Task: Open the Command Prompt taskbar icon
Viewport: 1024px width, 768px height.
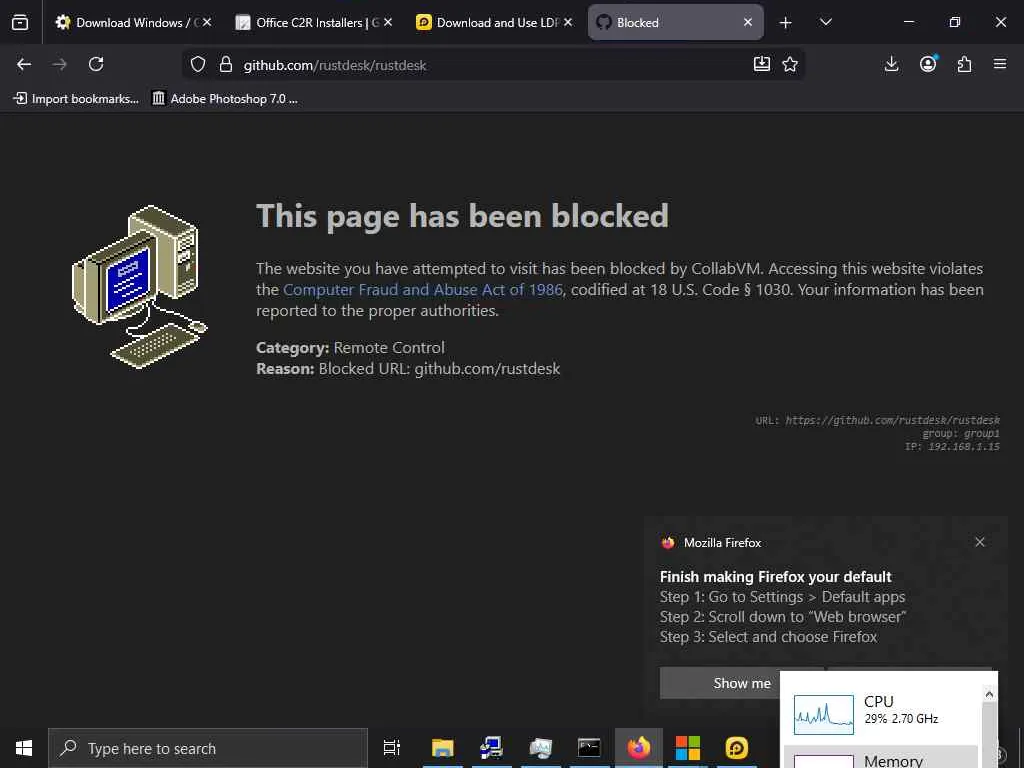Action: click(588, 748)
